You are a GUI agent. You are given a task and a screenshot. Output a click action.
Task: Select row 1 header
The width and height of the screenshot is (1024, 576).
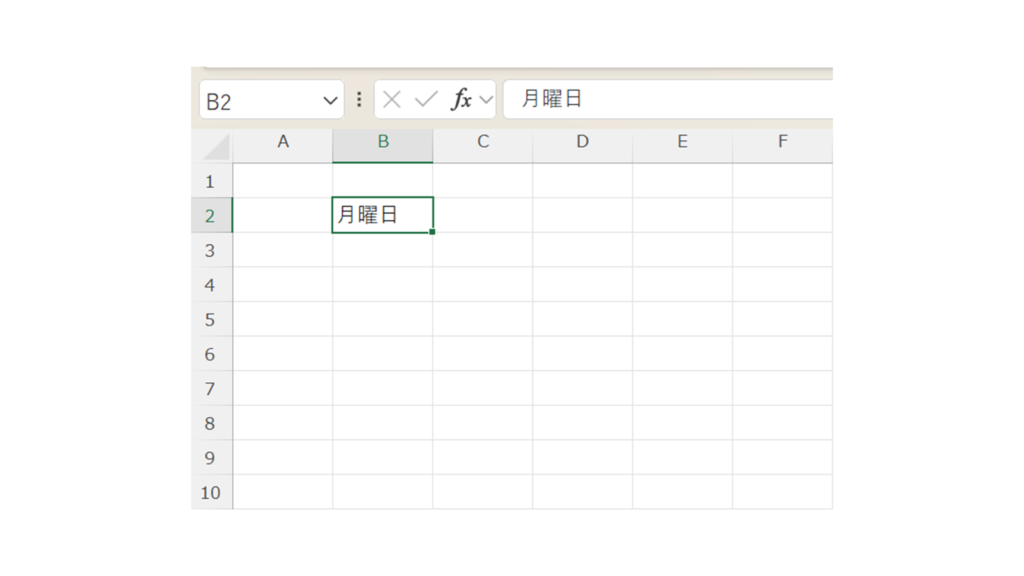[x=211, y=182]
